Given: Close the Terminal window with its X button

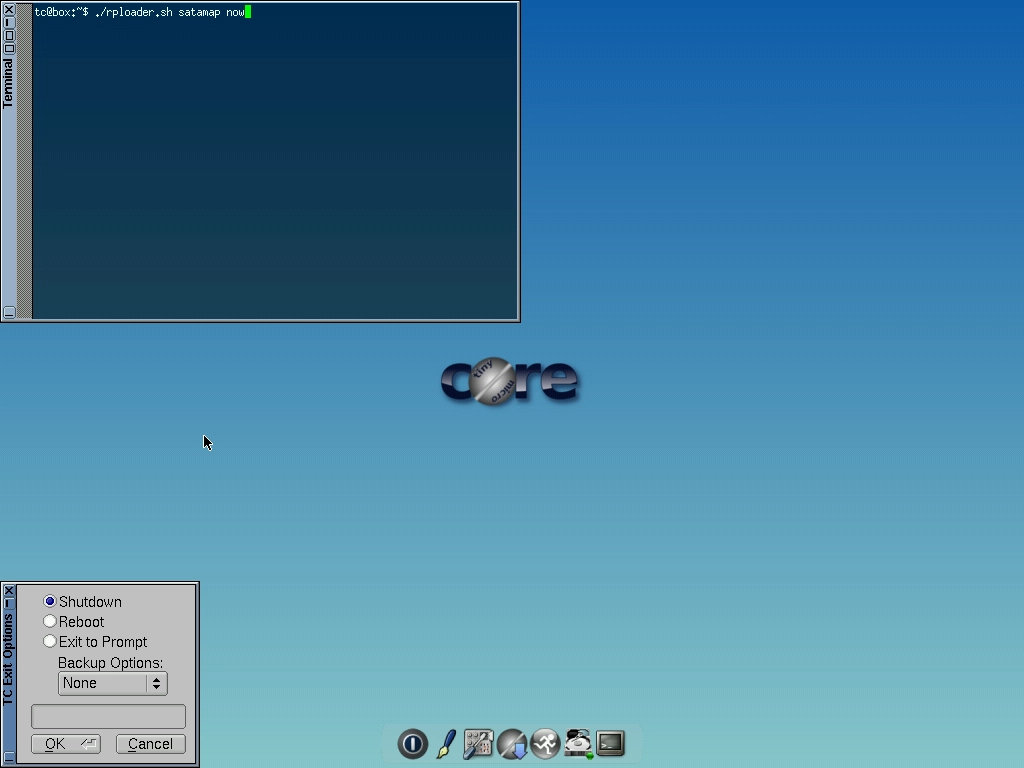Looking at the screenshot, I should coord(9,10).
